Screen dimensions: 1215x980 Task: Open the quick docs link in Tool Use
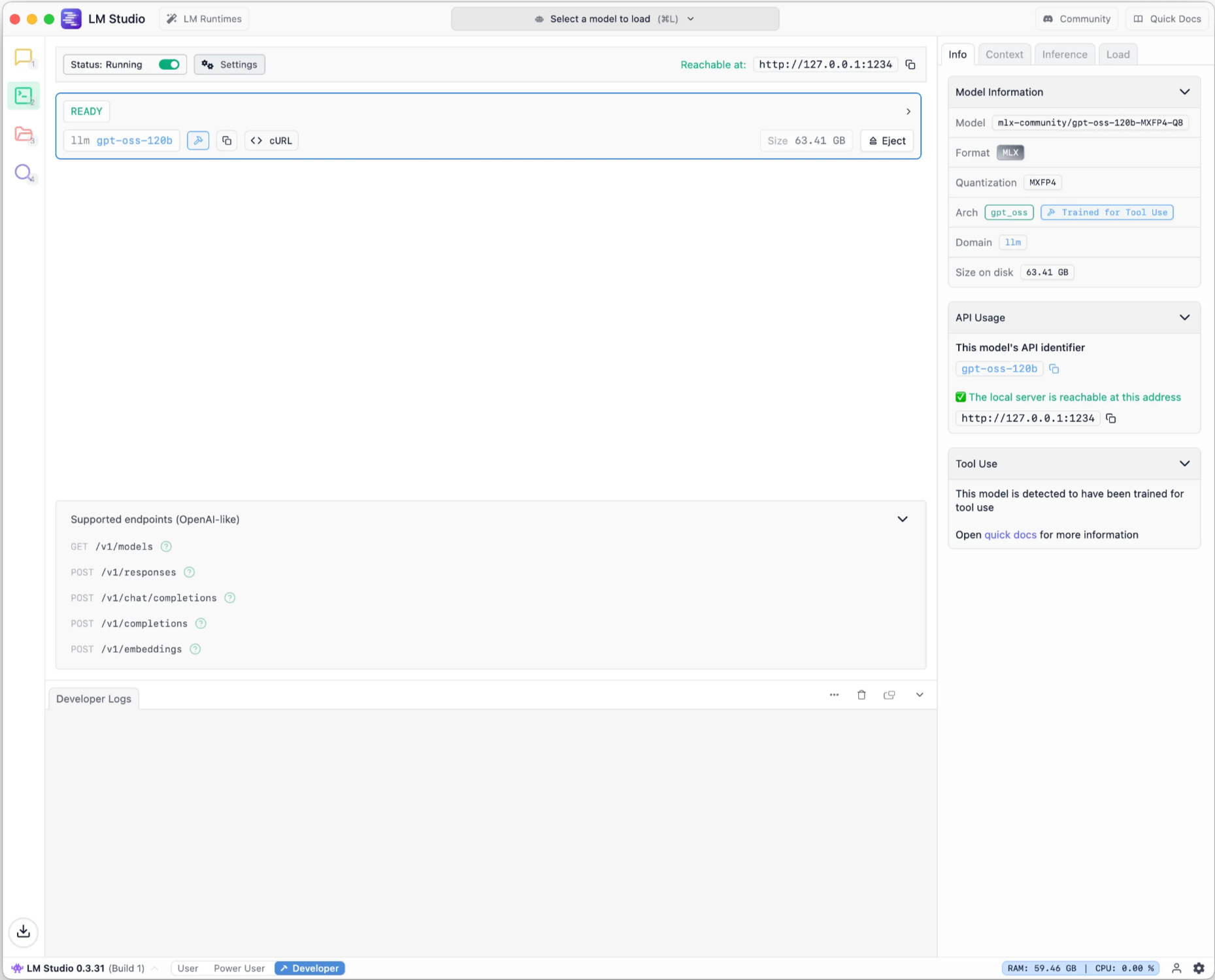[1010, 534]
